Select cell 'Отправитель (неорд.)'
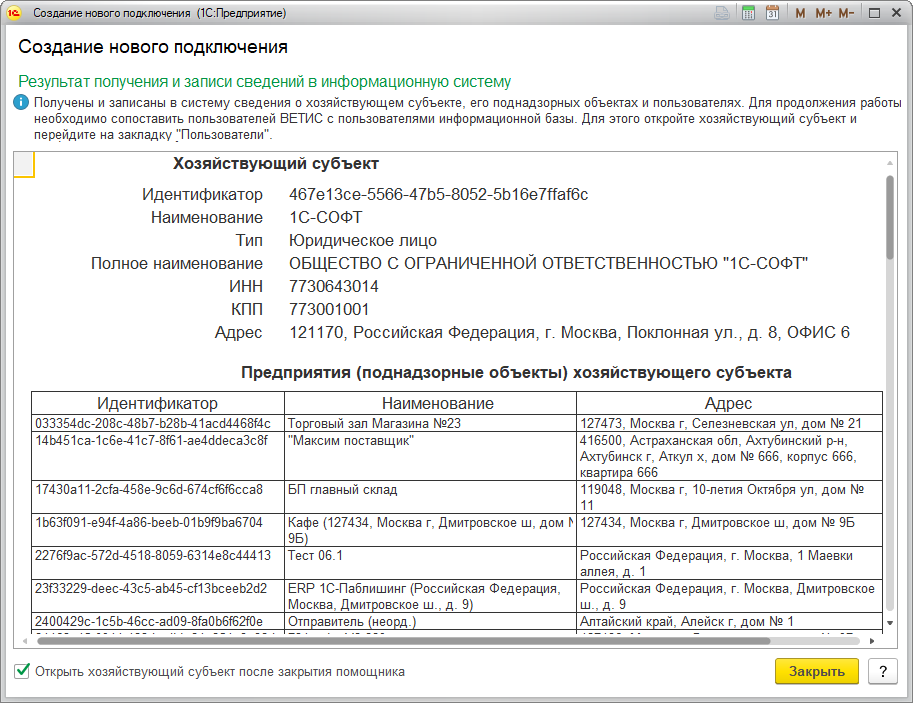The width and height of the screenshot is (913, 703). (x=430, y=621)
